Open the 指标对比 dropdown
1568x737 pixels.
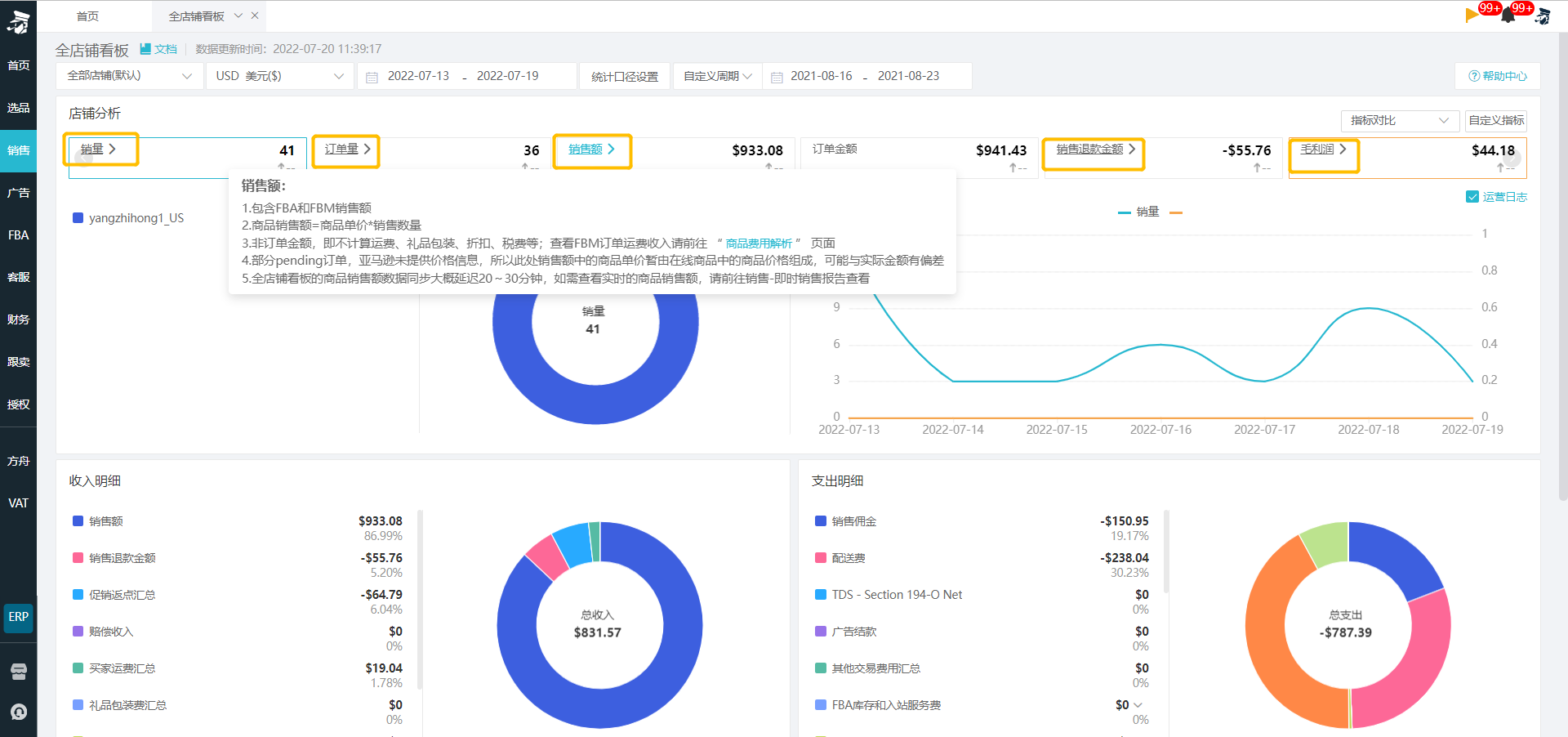pyautogui.click(x=1400, y=120)
